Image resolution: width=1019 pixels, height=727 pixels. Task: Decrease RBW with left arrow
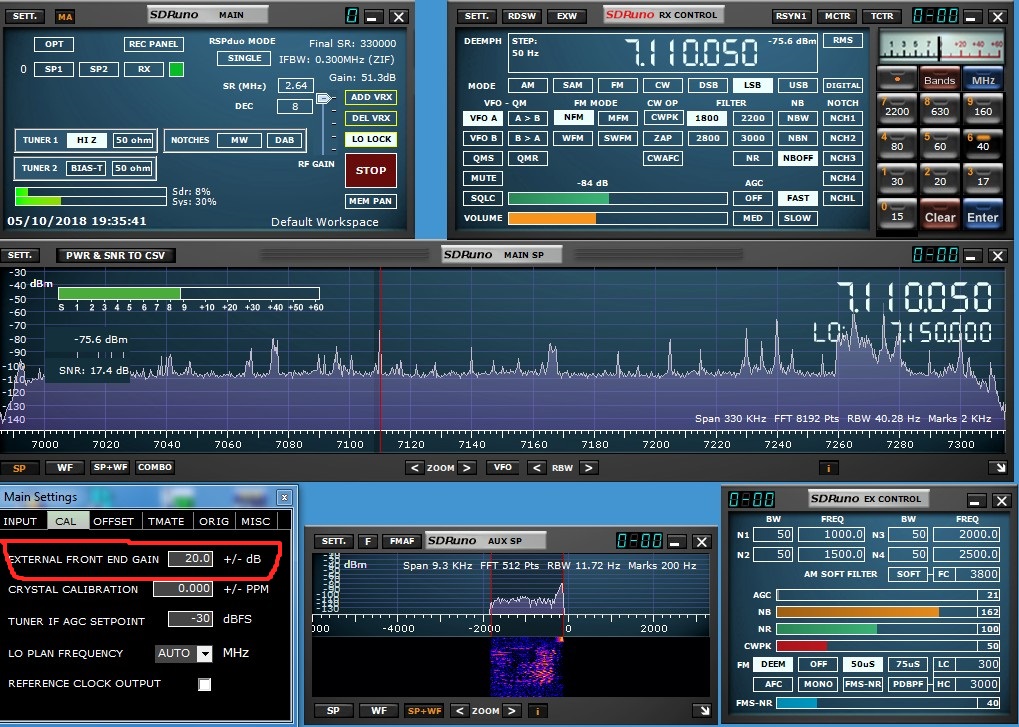tap(537, 468)
